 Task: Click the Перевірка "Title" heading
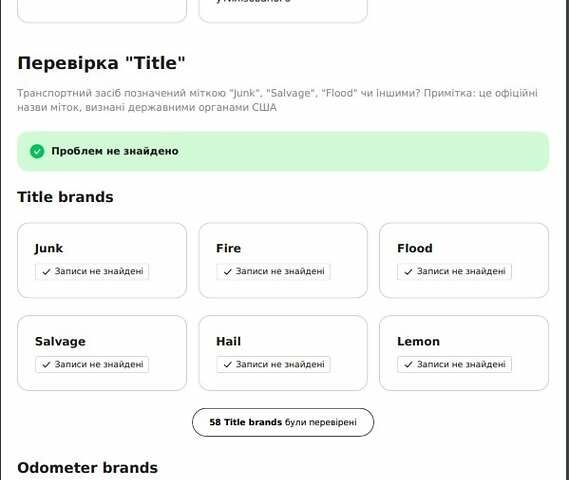coord(101,63)
